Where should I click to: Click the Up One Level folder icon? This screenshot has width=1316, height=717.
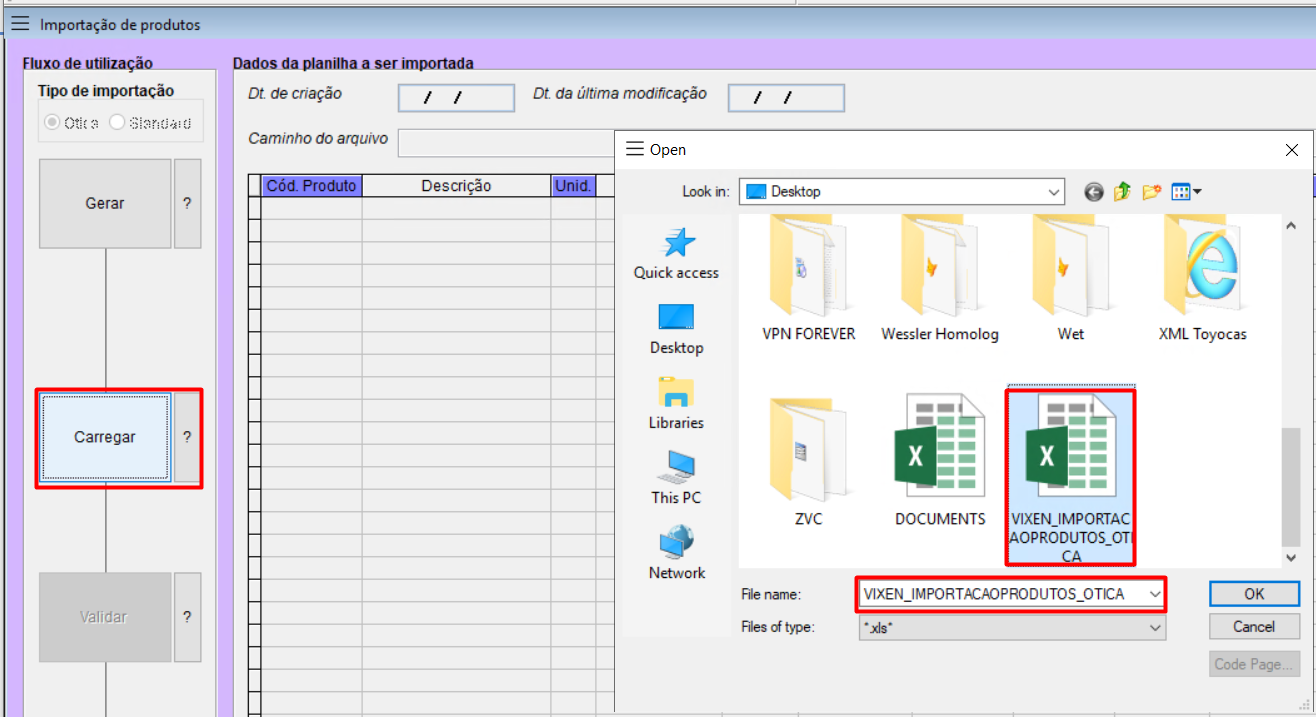1122,192
